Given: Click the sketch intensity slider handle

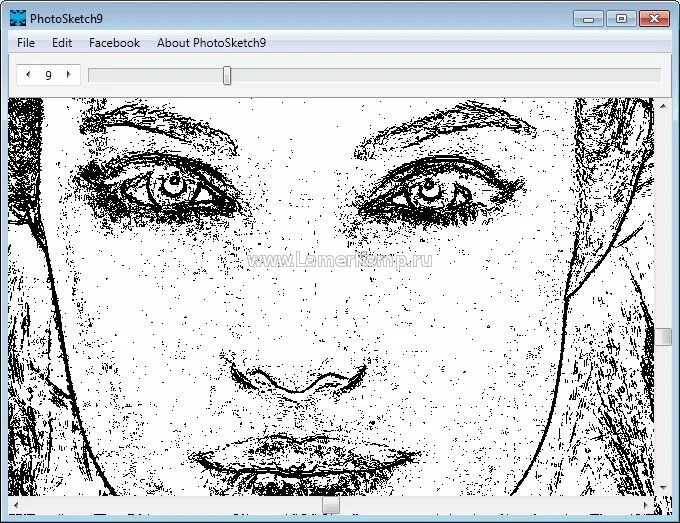Looking at the screenshot, I should click(227, 75).
